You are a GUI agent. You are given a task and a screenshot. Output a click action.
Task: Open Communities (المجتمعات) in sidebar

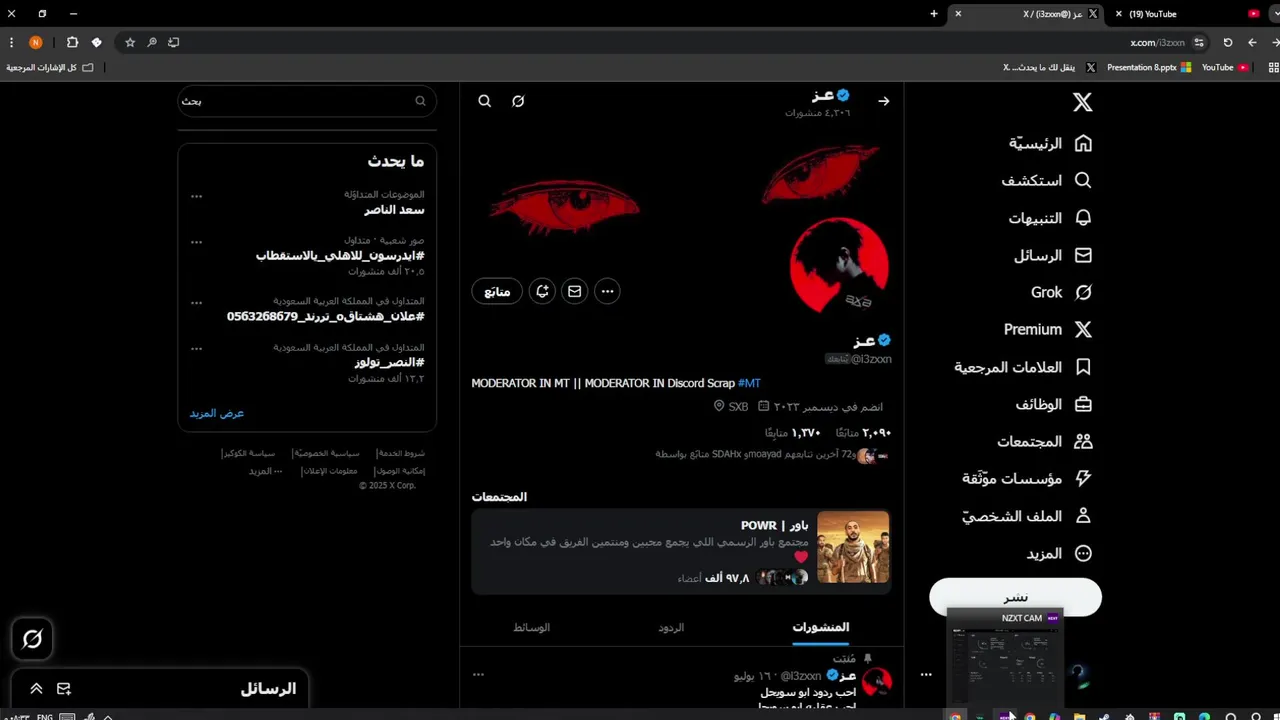click(1044, 441)
